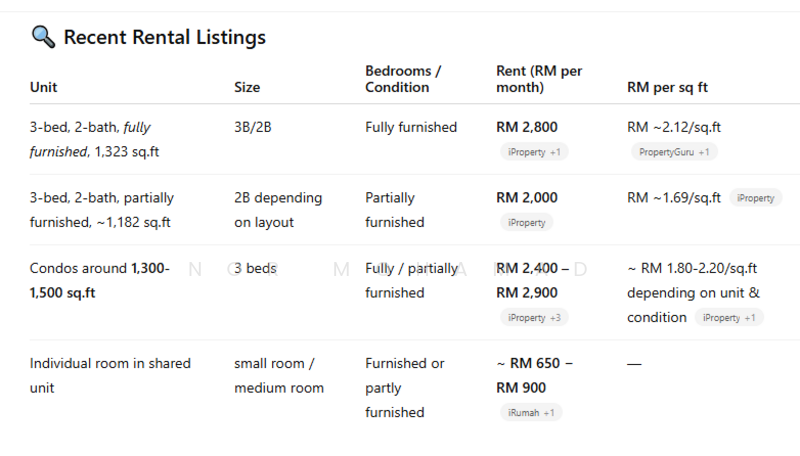Select the Size column header

coord(247,87)
